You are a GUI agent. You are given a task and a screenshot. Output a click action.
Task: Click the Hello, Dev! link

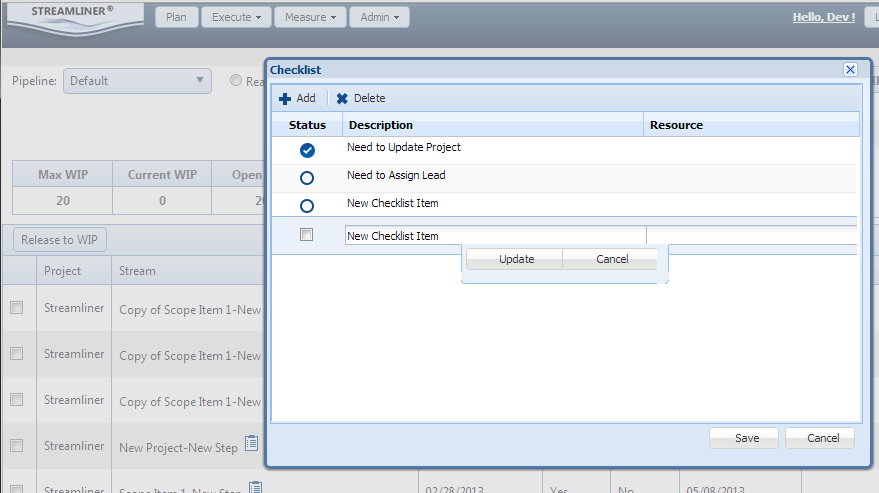click(824, 17)
